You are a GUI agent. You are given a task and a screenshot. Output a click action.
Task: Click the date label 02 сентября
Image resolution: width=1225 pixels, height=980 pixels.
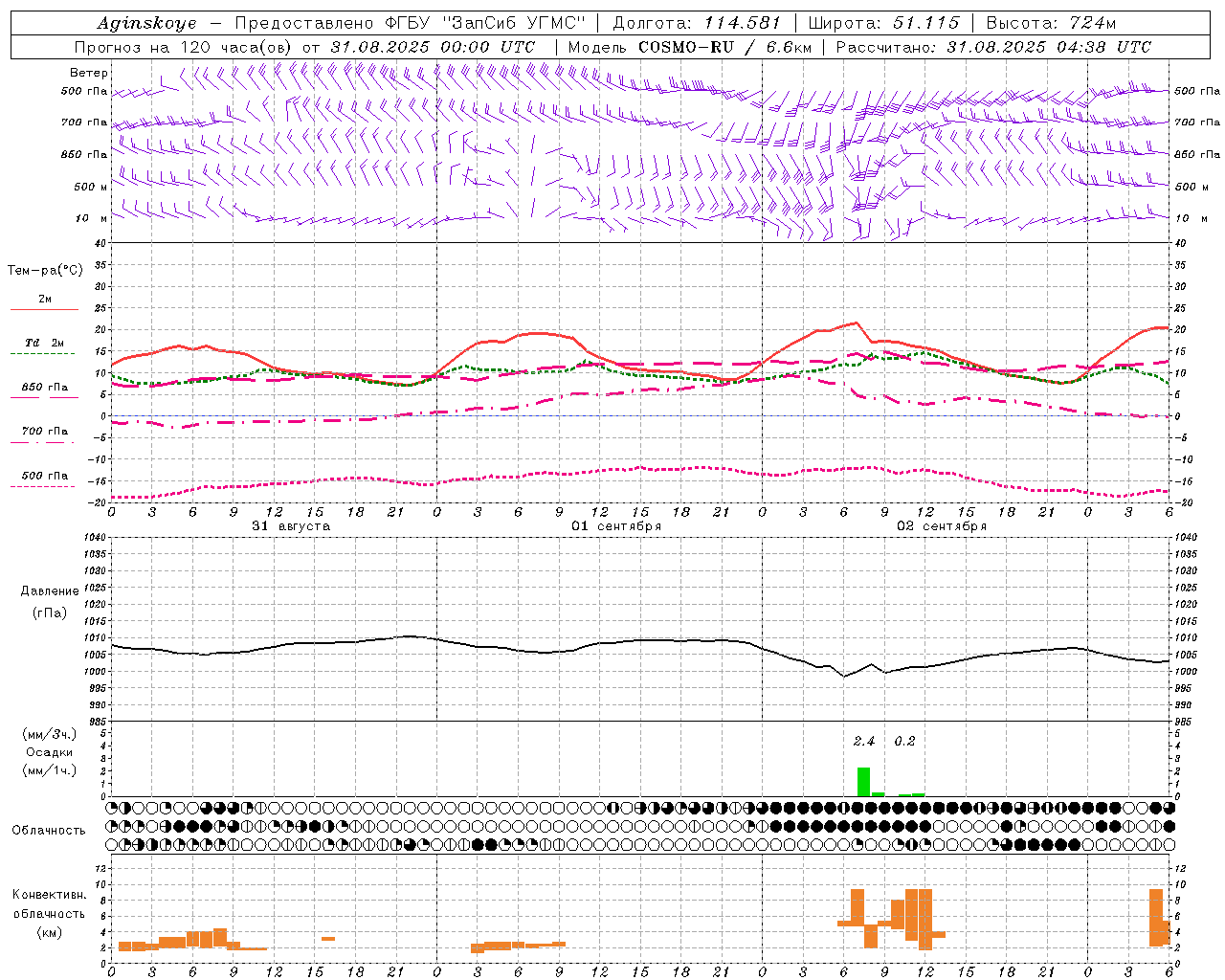tap(942, 526)
